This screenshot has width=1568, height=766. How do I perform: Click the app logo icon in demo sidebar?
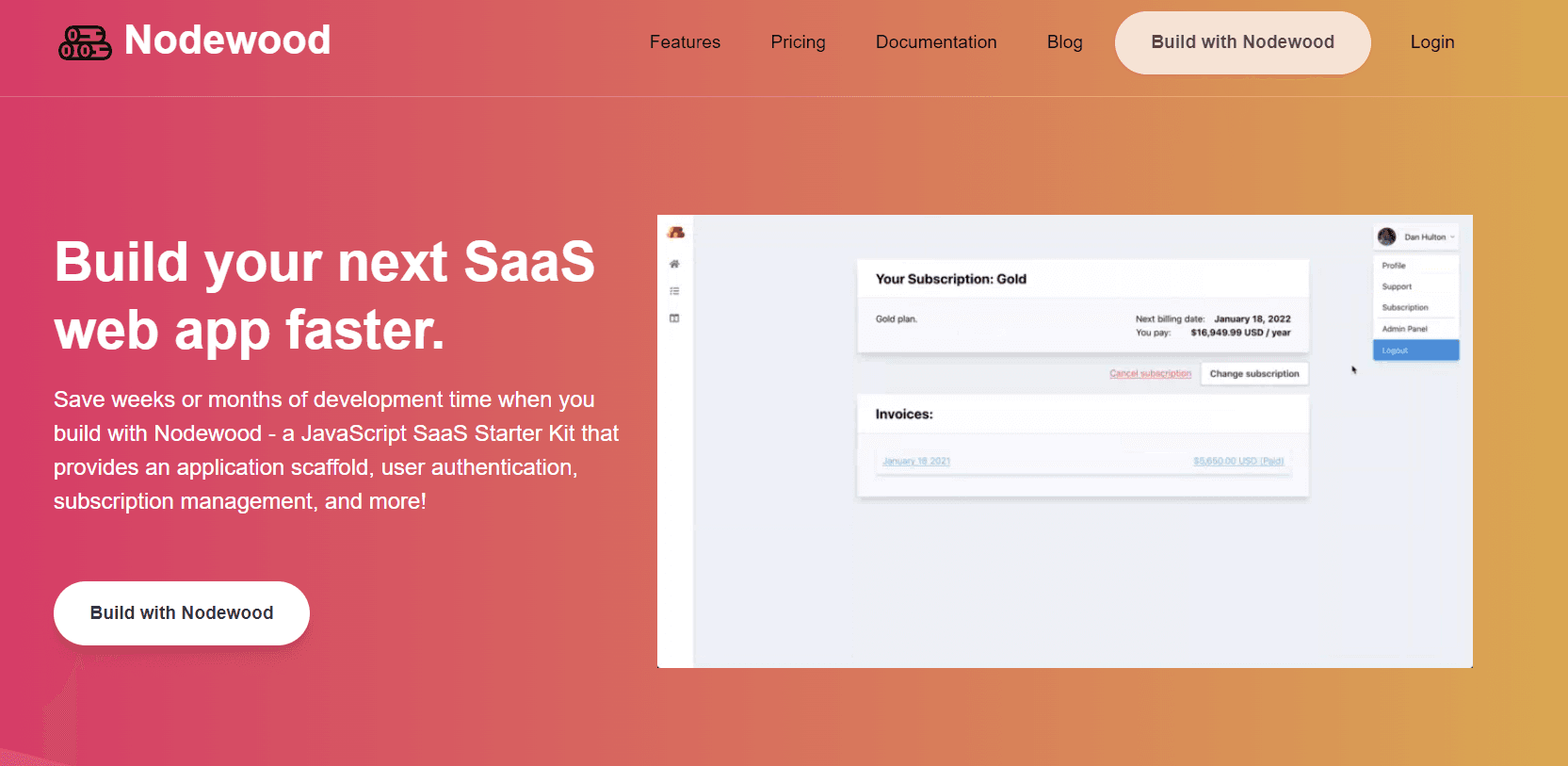(675, 233)
